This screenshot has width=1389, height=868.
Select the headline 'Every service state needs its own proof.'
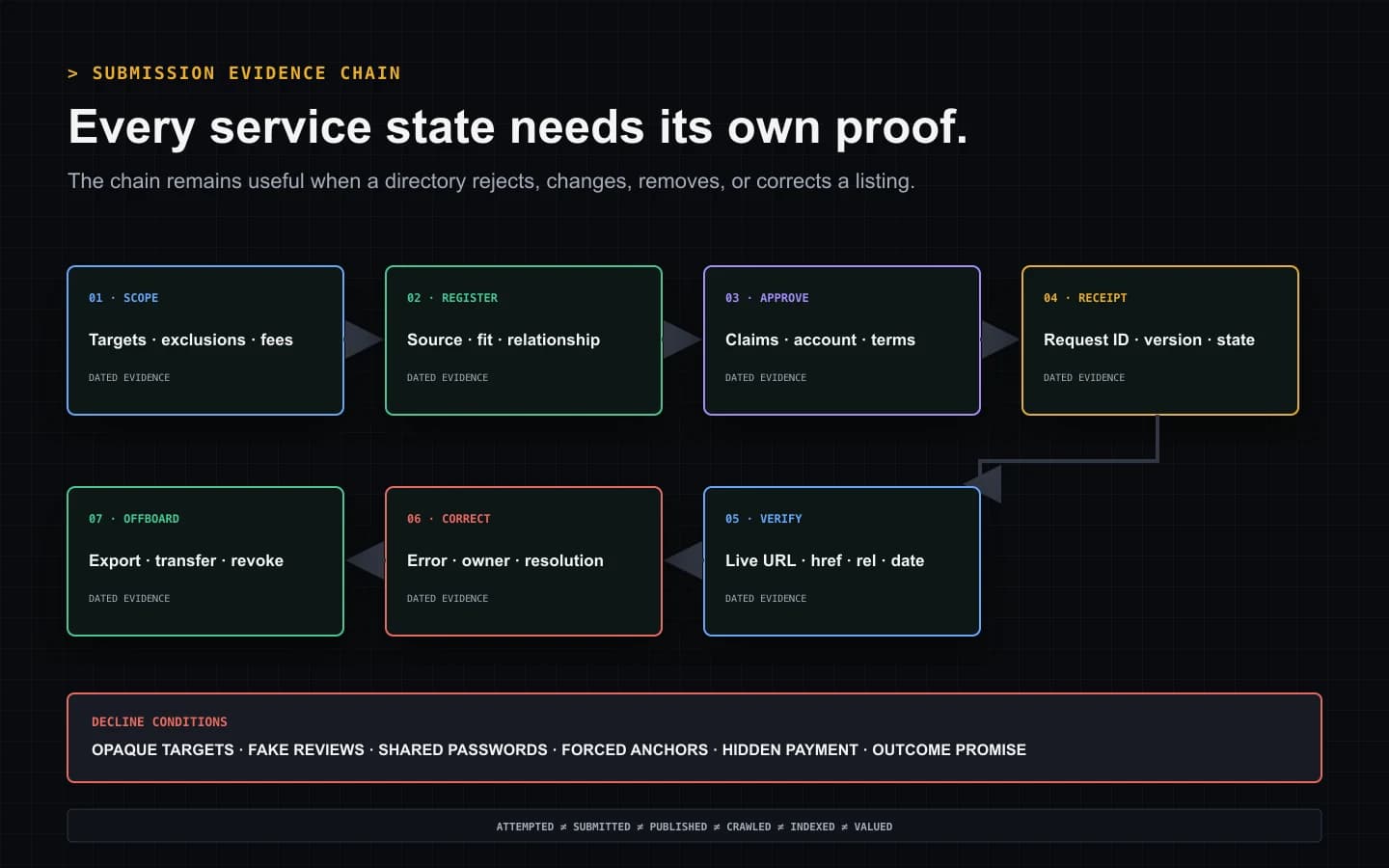pos(518,127)
